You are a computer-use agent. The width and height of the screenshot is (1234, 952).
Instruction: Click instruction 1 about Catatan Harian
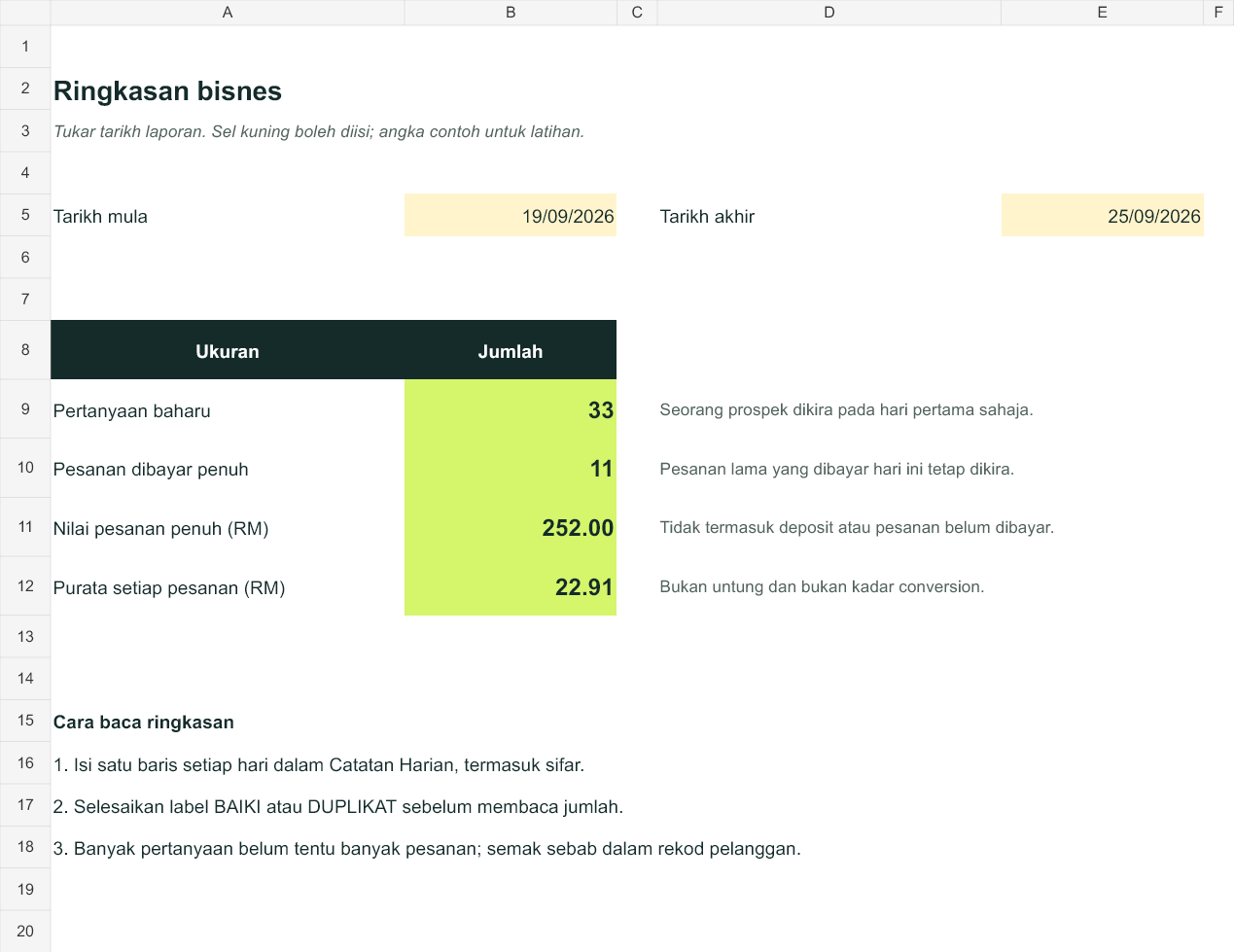(x=319, y=765)
